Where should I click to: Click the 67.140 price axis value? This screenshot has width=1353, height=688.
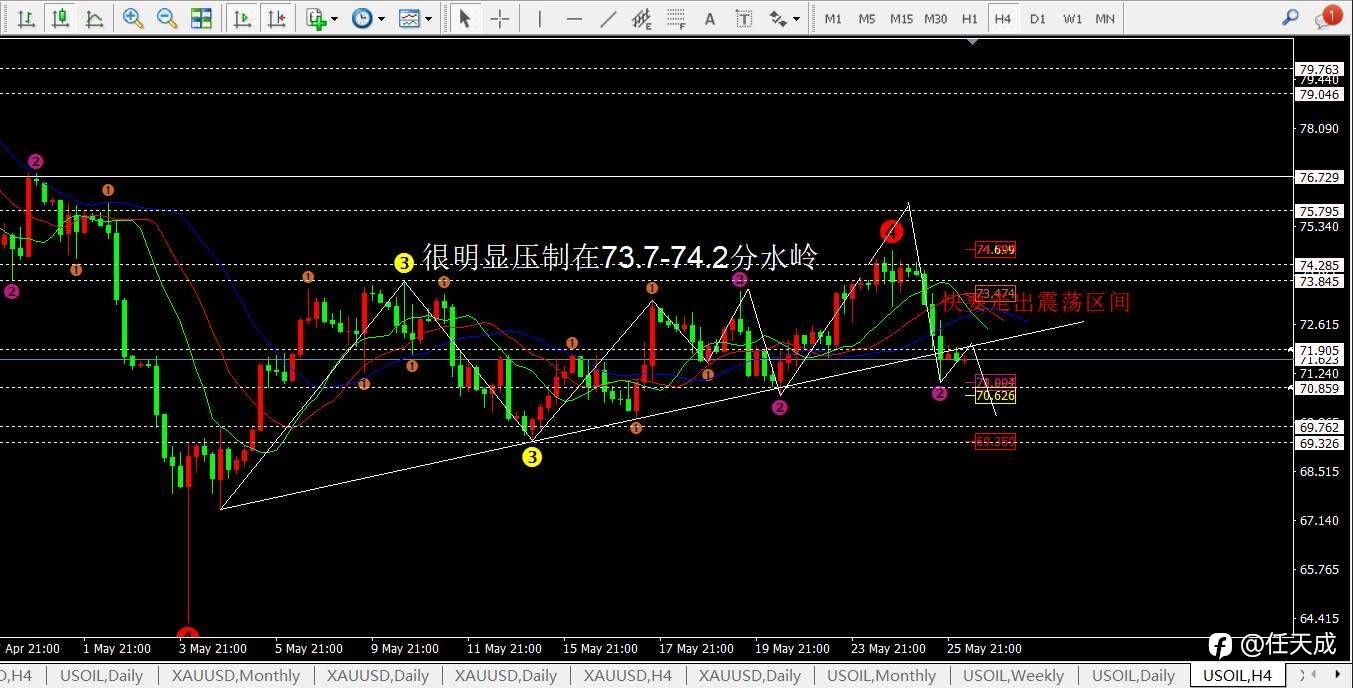click(x=1318, y=521)
